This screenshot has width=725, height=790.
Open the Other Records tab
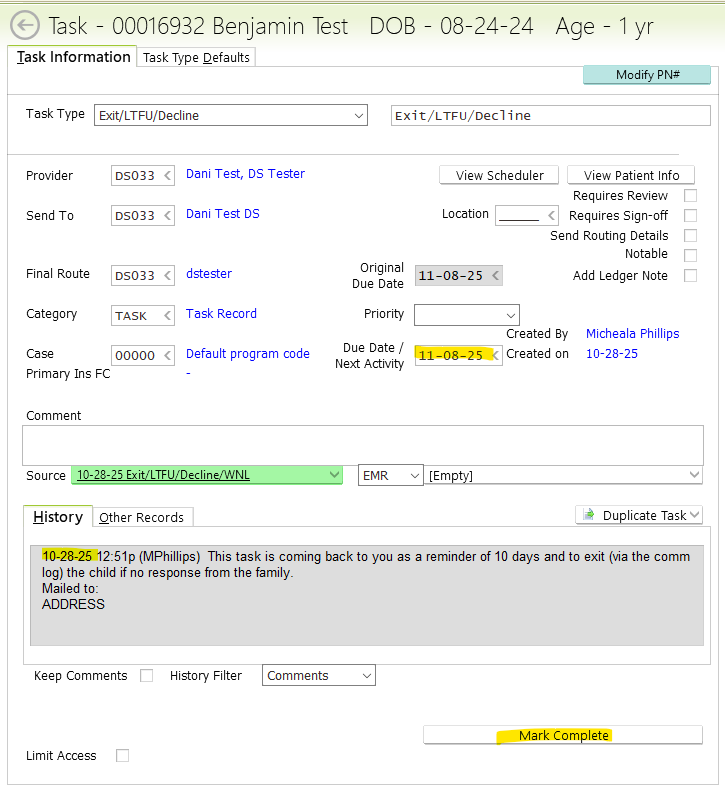point(141,517)
